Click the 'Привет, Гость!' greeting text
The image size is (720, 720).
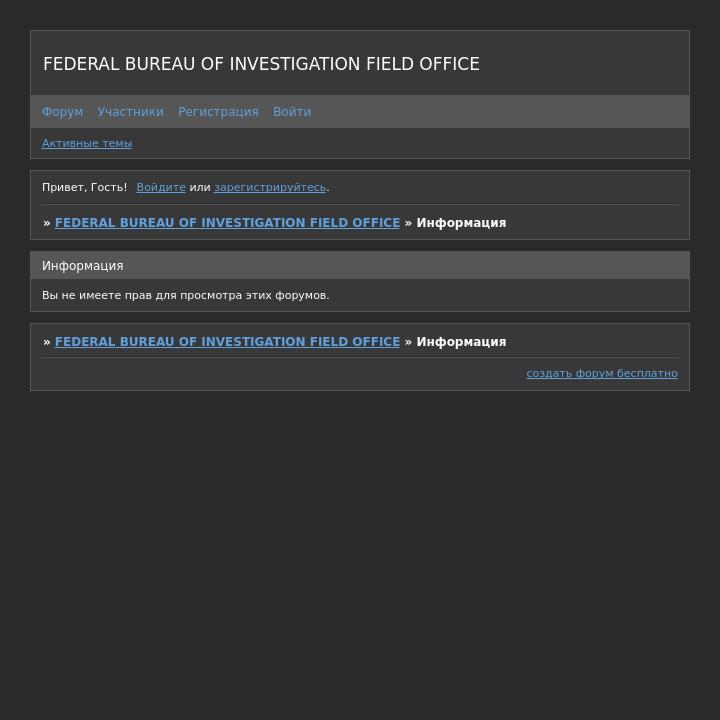click(x=84, y=187)
